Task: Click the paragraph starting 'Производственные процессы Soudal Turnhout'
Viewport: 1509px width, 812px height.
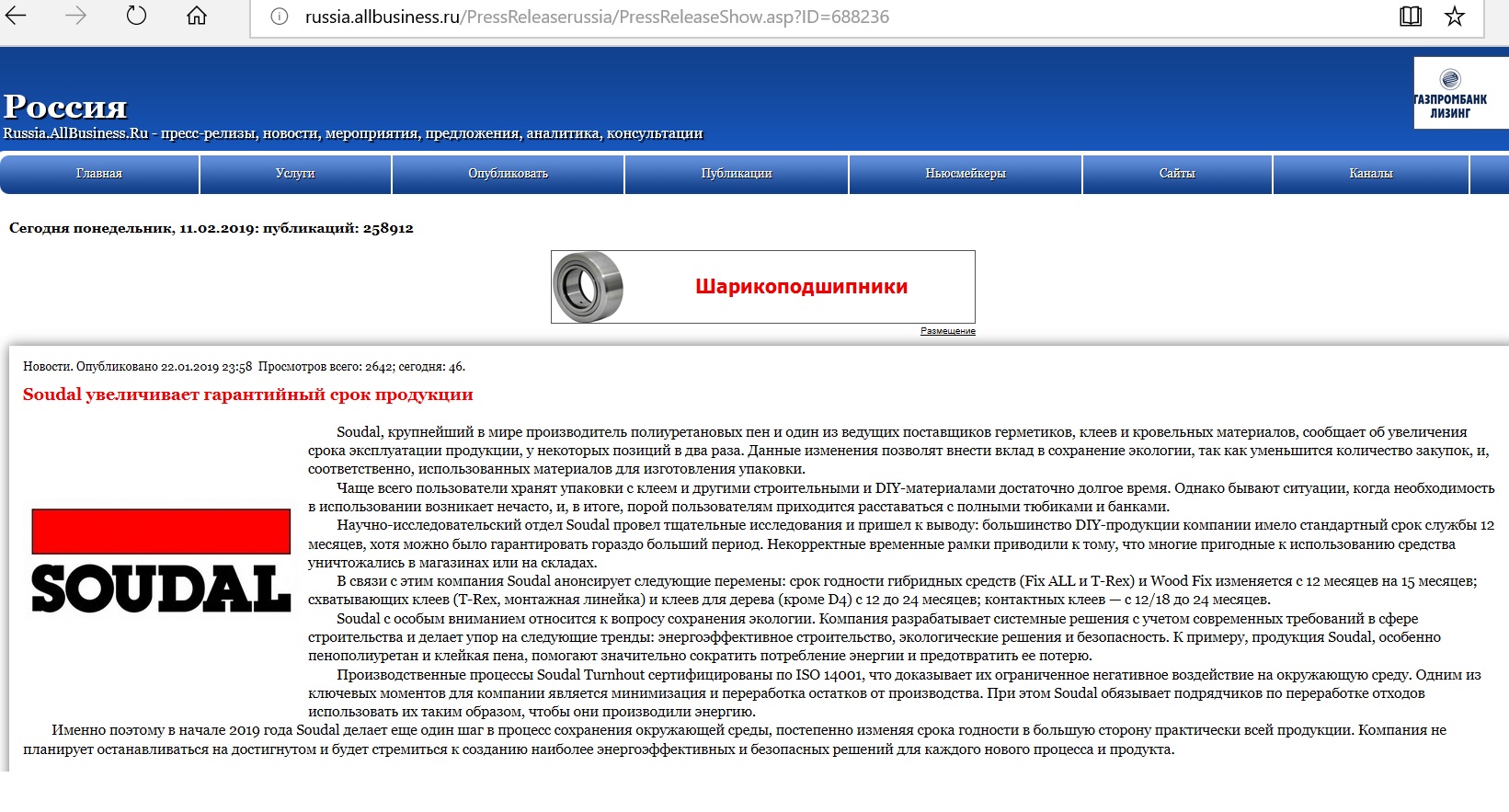Action: (895, 693)
